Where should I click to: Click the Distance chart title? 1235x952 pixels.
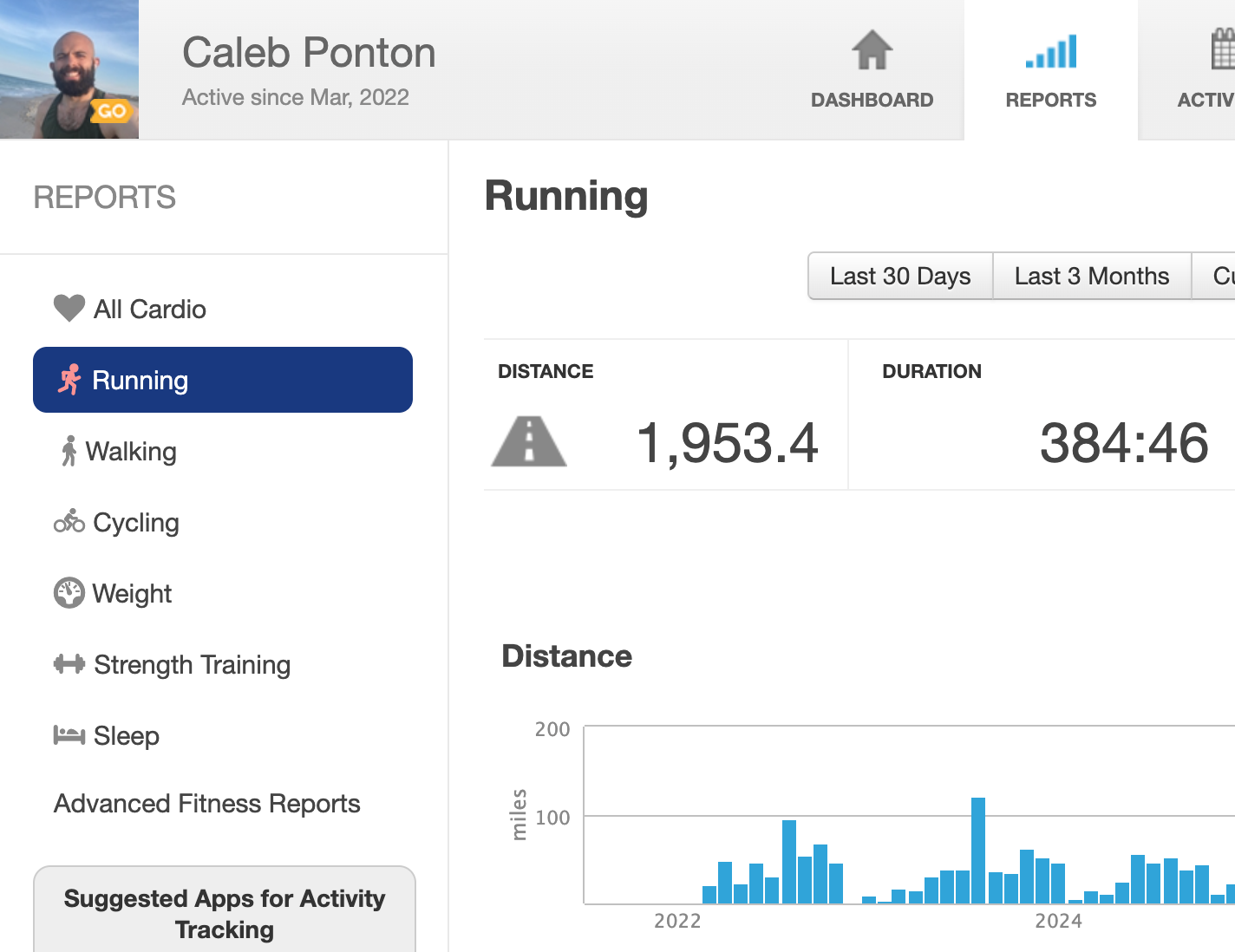(567, 656)
